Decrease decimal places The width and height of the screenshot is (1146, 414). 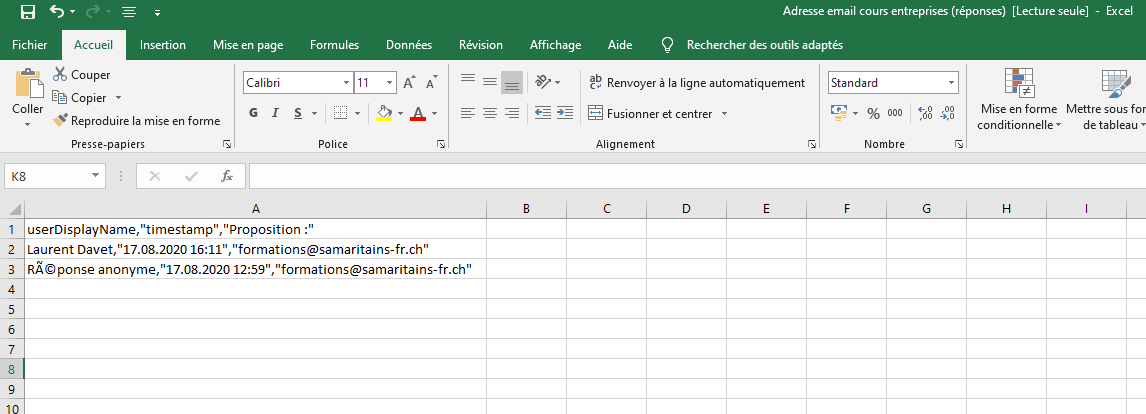point(948,113)
